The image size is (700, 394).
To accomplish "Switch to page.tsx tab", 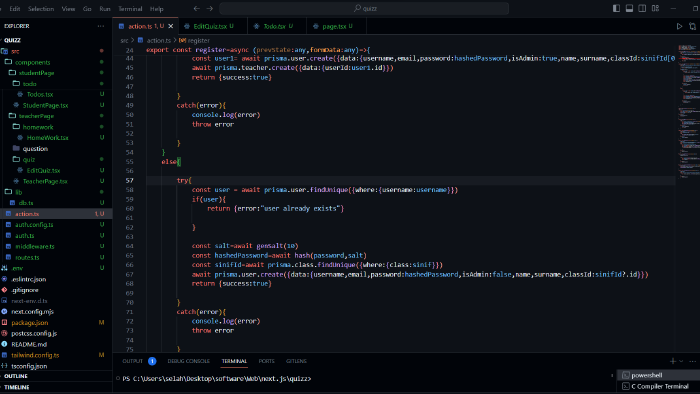I will tap(334, 26).
